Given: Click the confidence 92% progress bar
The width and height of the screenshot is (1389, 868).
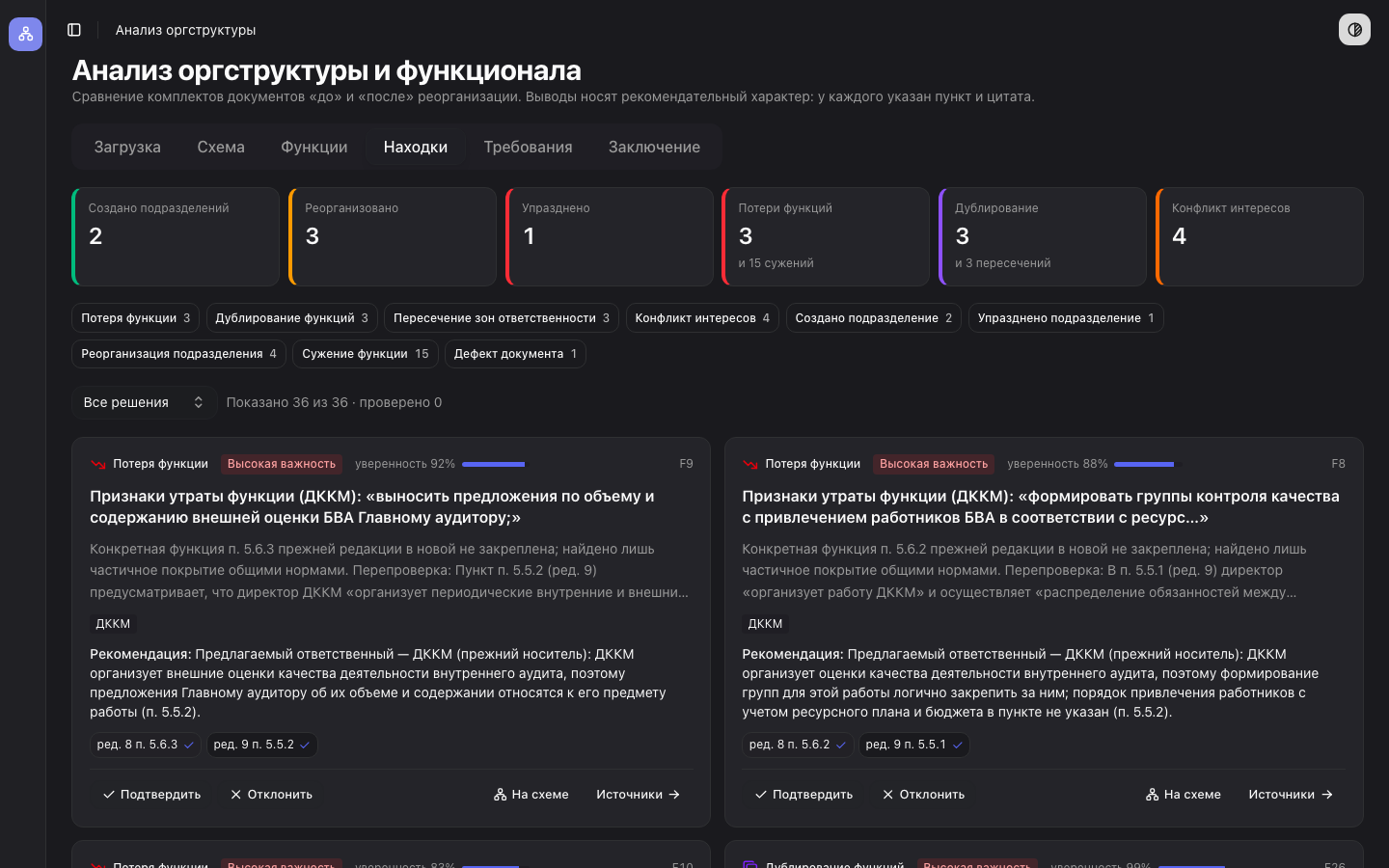Looking at the screenshot, I should [x=496, y=464].
